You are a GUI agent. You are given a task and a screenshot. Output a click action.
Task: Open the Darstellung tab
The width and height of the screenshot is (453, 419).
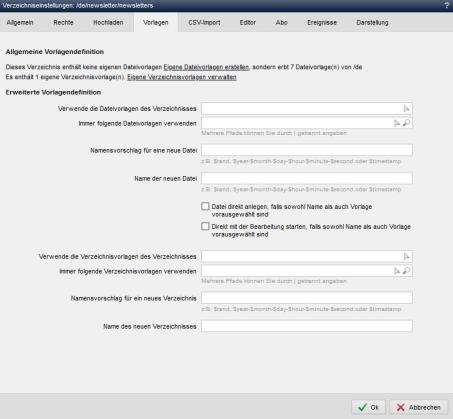tap(372, 22)
